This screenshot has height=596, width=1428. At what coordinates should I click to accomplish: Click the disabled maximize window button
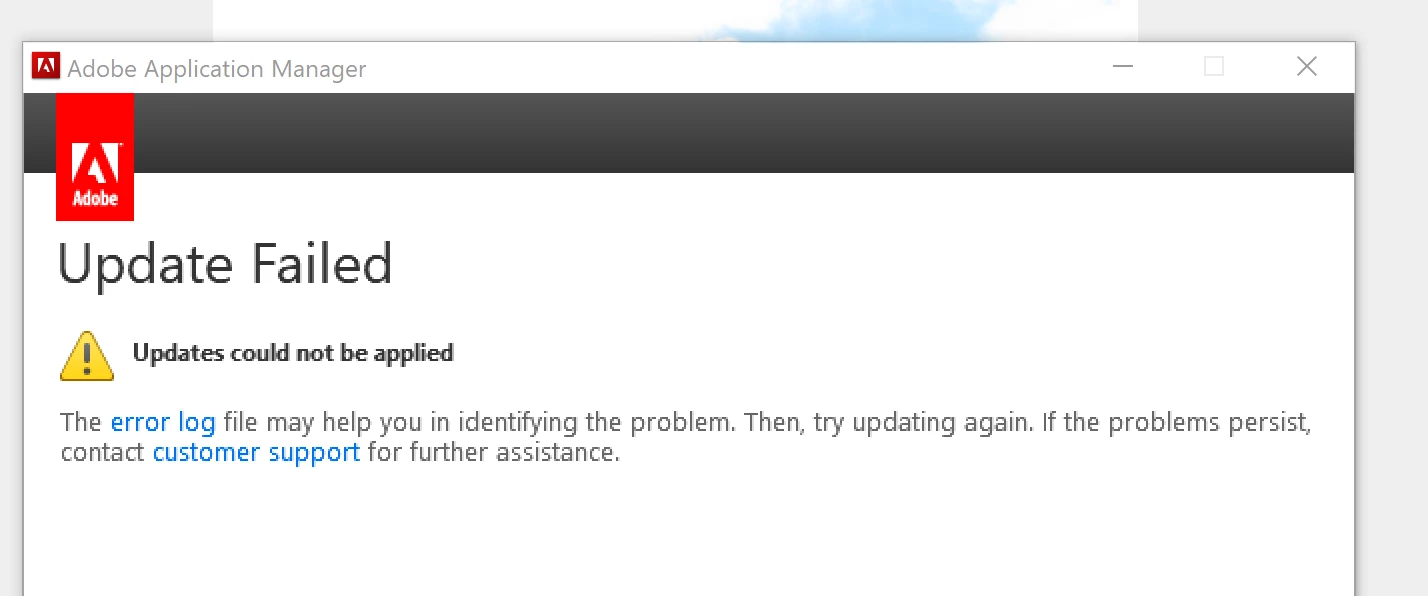(1214, 67)
